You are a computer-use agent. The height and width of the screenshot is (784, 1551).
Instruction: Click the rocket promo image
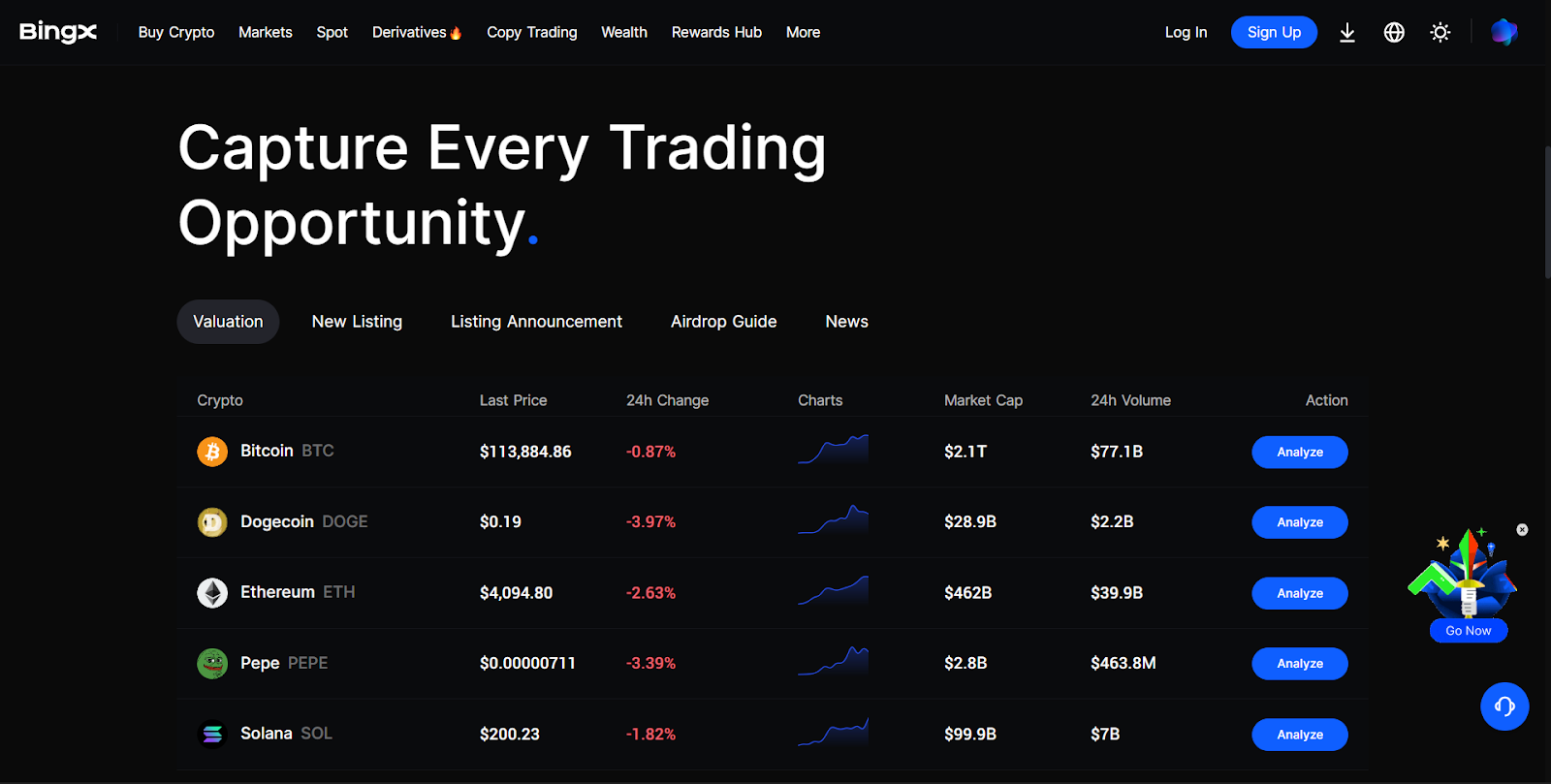(1464, 573)
